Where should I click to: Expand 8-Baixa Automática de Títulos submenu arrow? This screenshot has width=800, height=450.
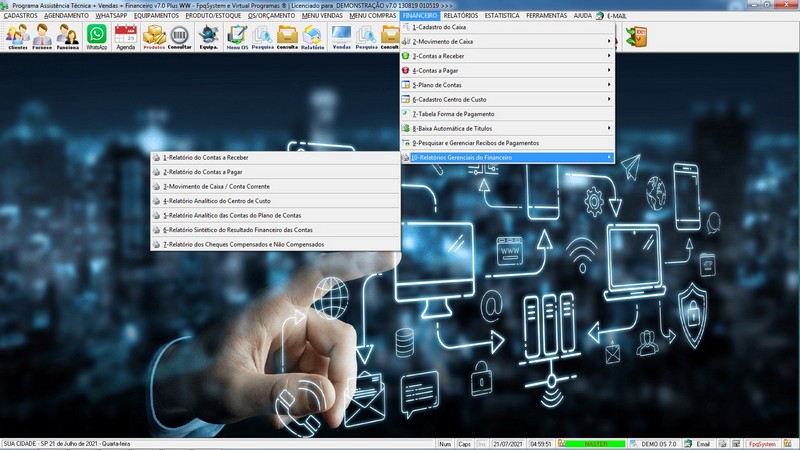(609, 128)
